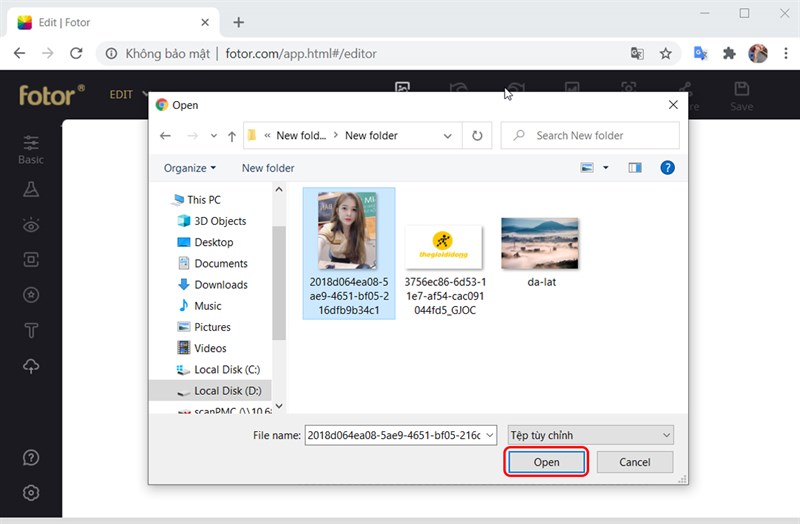Click the Cancel button
800x524 pixels.
coord(634,462)
